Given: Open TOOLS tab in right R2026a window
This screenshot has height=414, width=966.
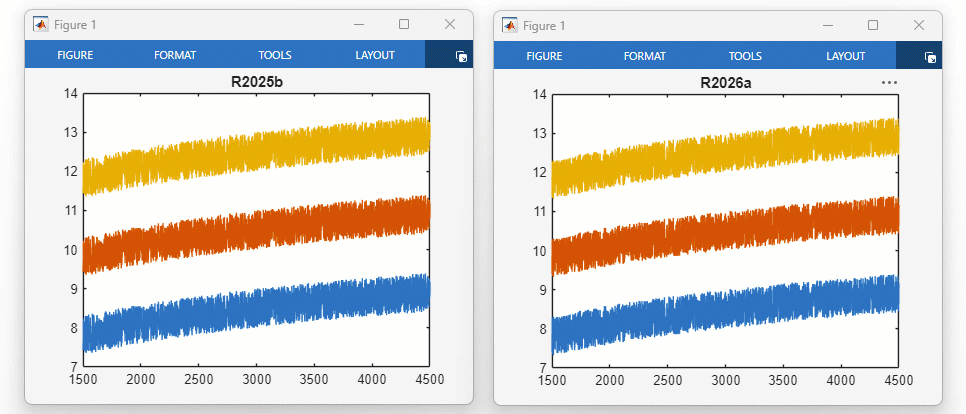Looking at the screenshot, I should 745,56.
